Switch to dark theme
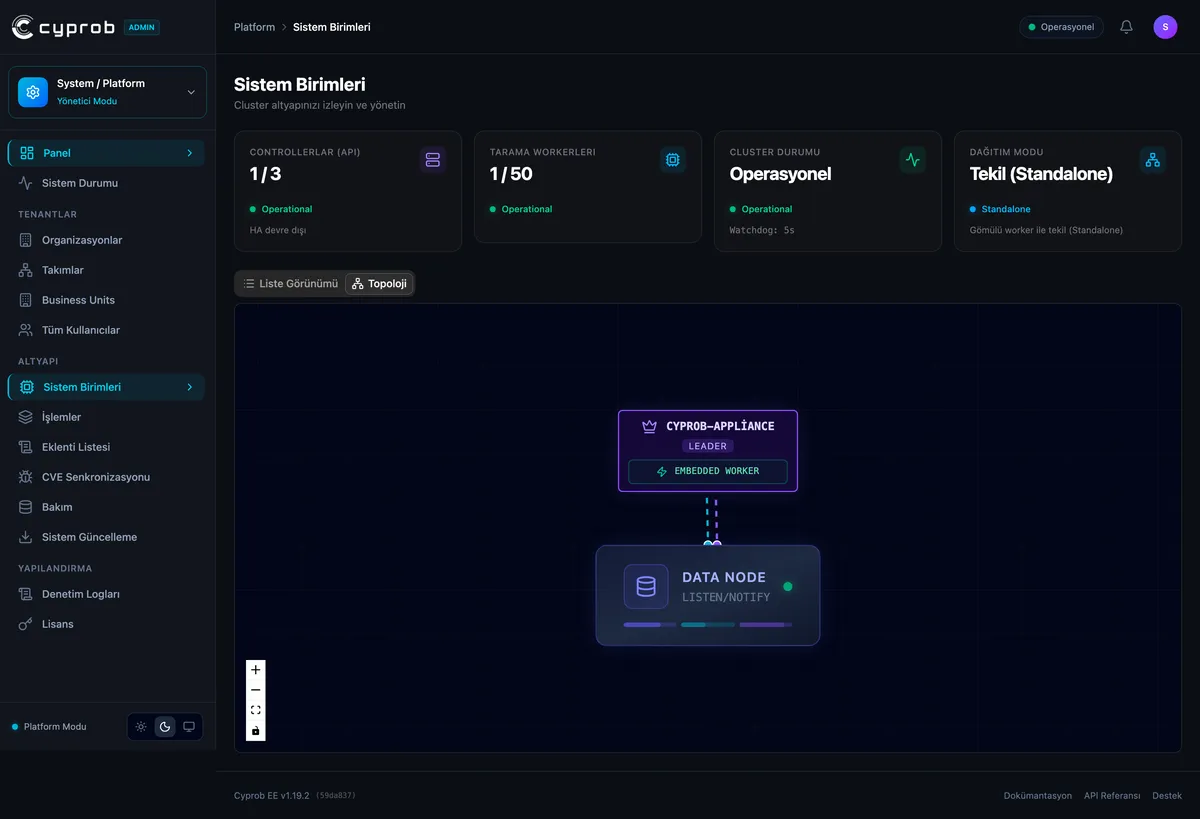Viewport: 1200px width, 819px height. (x=165, y=727)
